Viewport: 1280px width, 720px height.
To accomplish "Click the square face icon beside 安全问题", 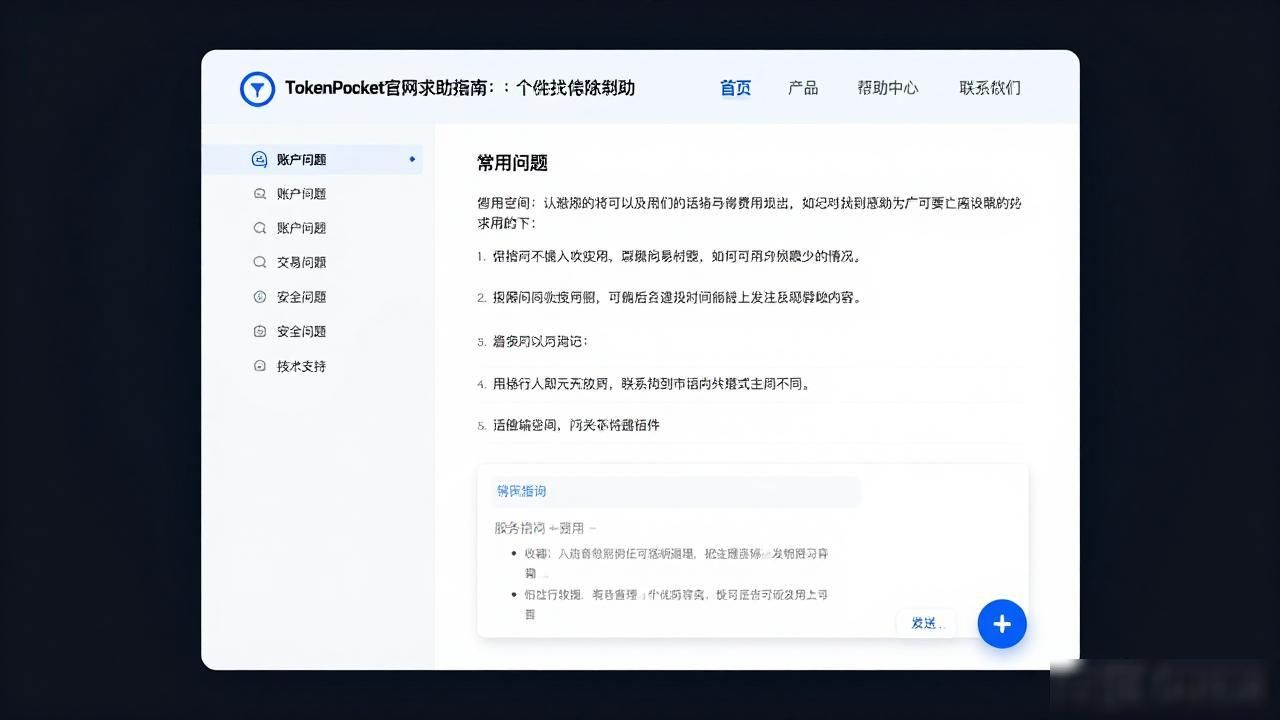I will 259,331.
